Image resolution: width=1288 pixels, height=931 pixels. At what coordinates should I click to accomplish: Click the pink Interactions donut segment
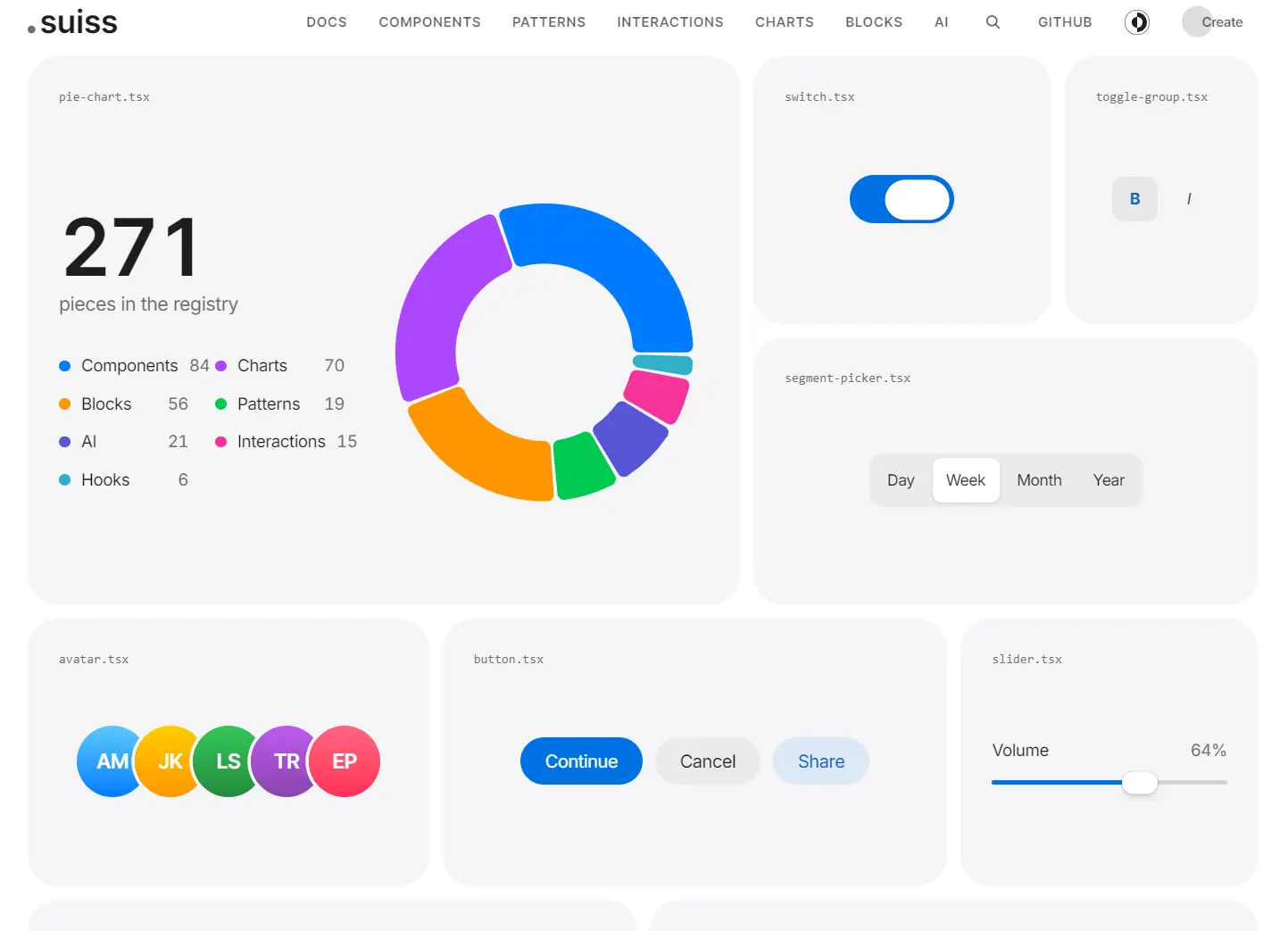point(657,395)
